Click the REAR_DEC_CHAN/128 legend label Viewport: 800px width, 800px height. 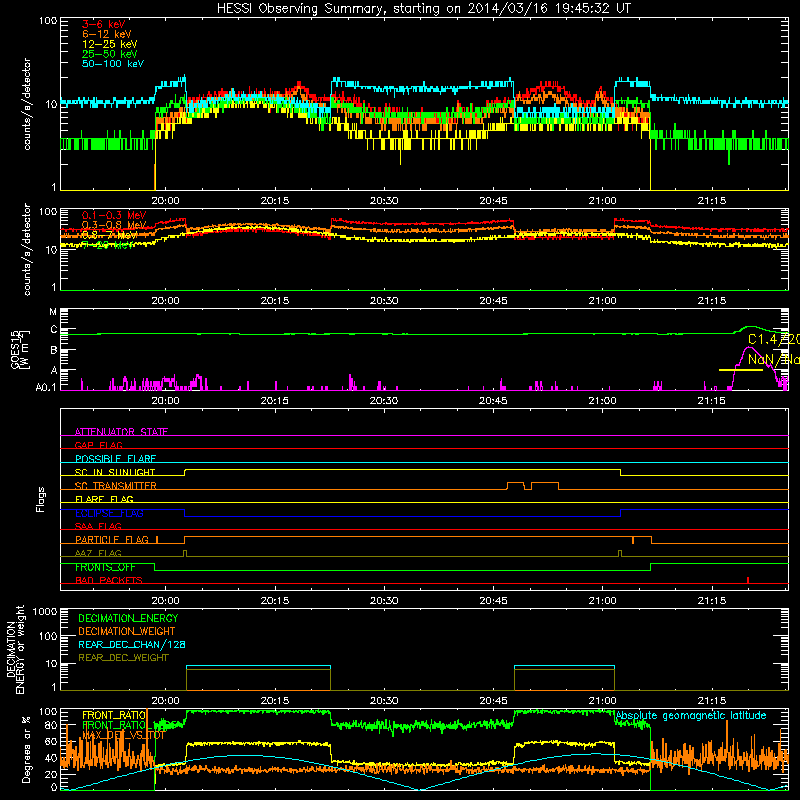[x=132, y=644]
